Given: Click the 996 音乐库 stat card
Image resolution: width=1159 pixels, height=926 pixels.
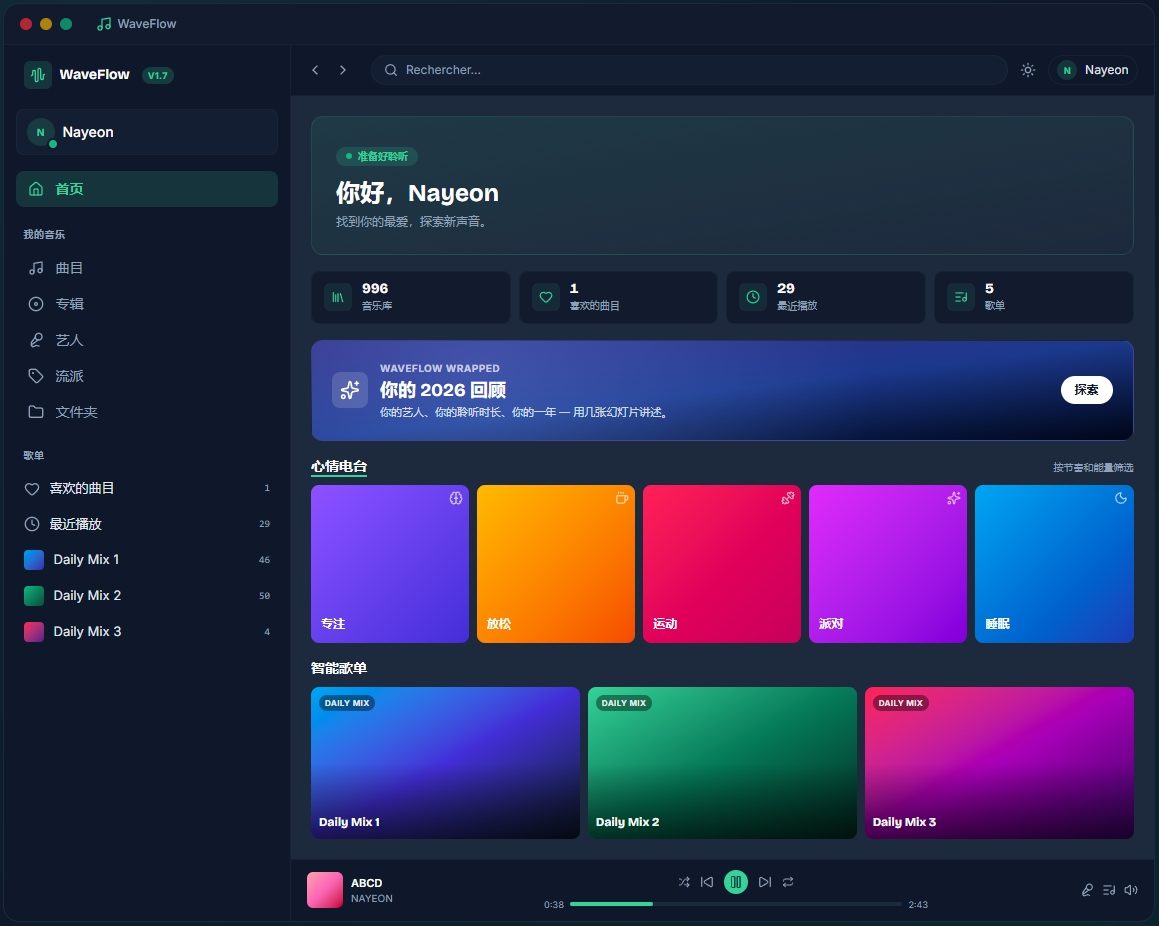Looking at the screenshot, I should pos(411,297).
